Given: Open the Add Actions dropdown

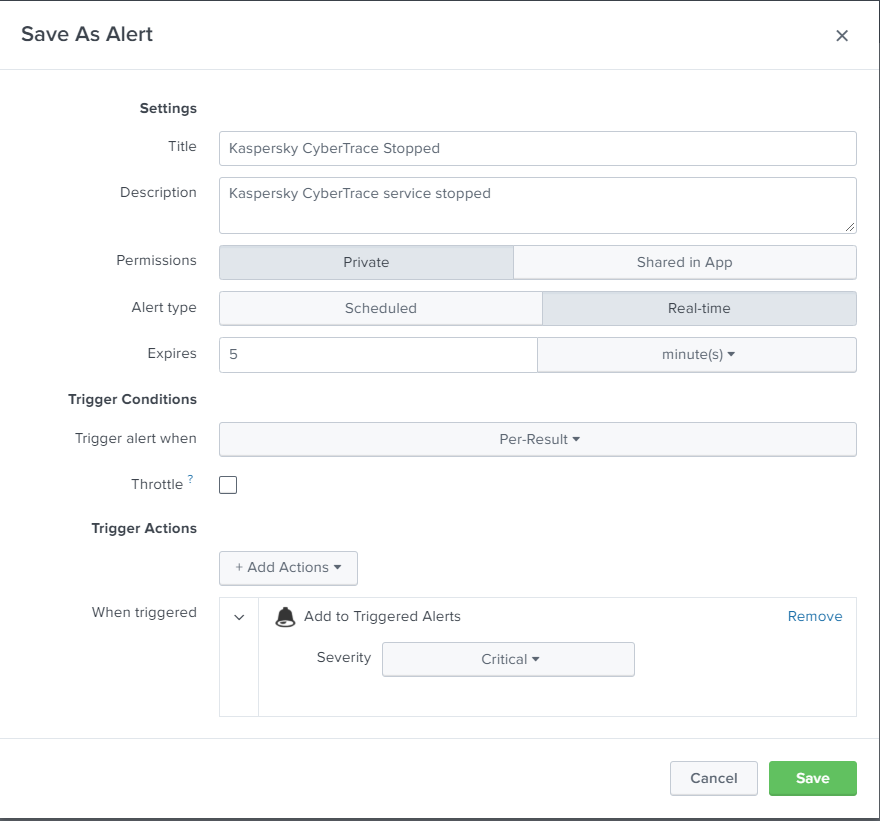Looking at the screenshot, I should tap(288, 567).
